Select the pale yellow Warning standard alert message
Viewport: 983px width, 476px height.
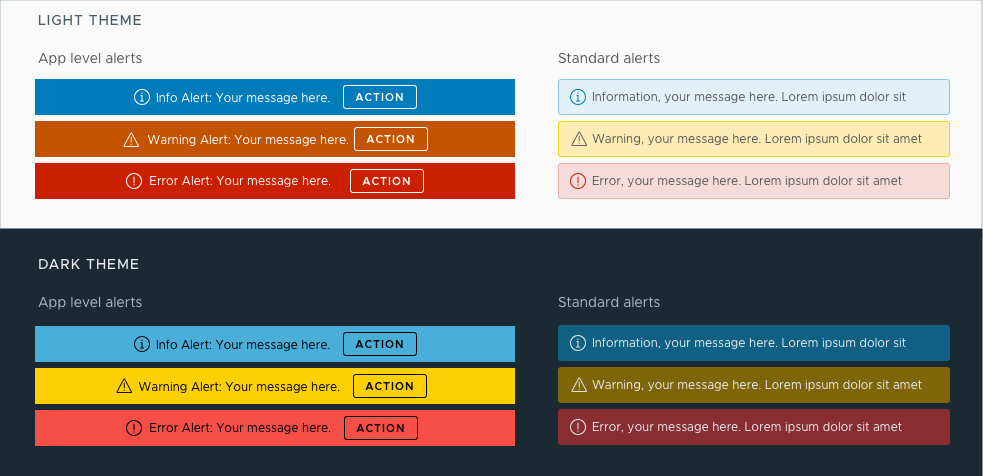pyautogui.click(x=754, y=139)
